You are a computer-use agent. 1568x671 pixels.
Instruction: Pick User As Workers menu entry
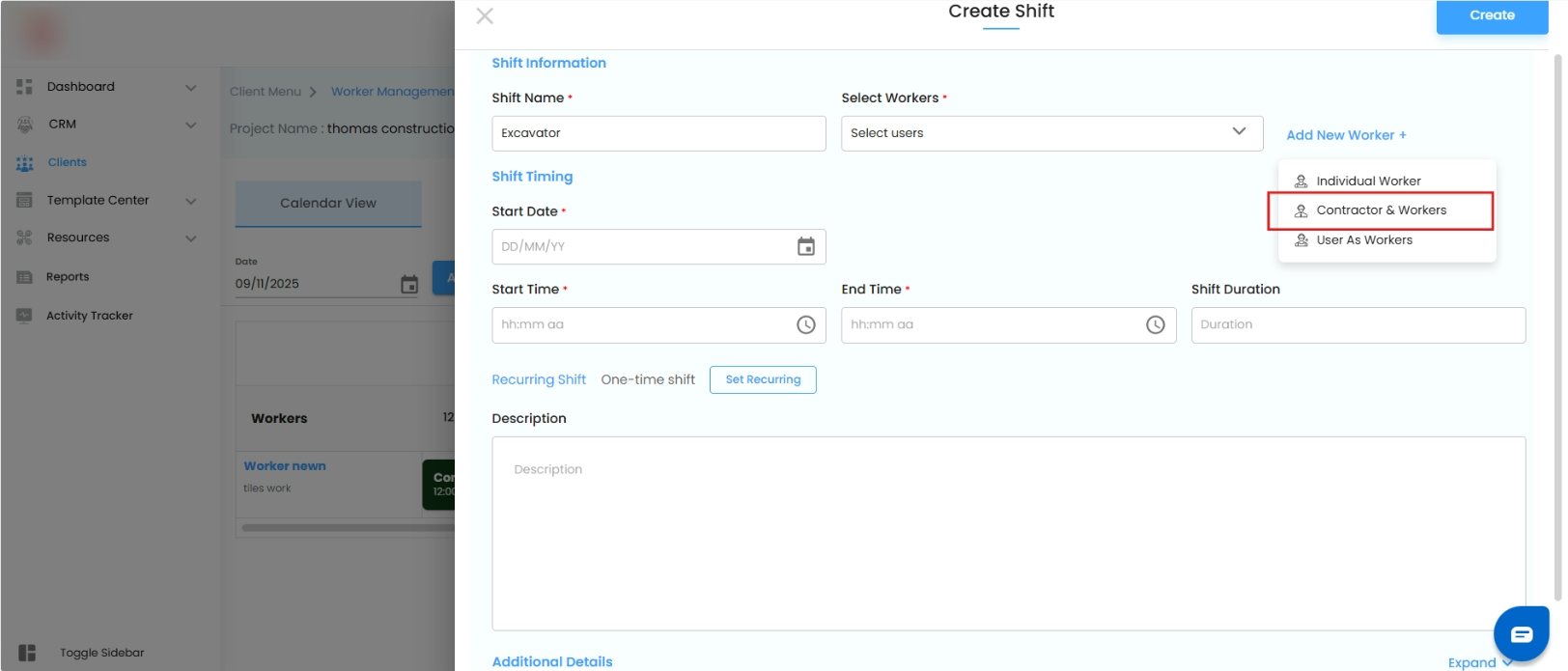pos(1363,240)
